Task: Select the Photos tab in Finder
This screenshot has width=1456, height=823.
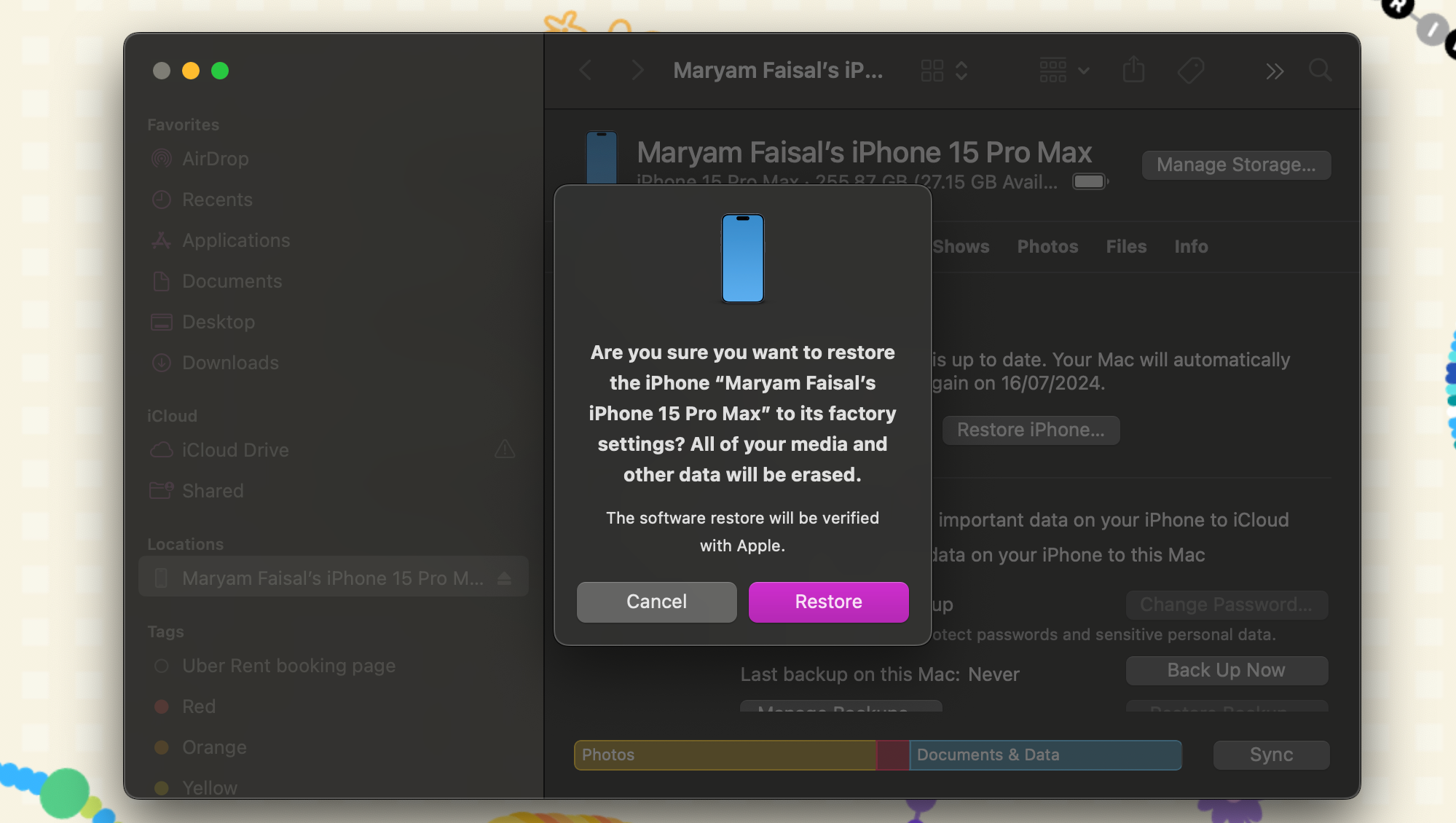Action: (1047, 247)
